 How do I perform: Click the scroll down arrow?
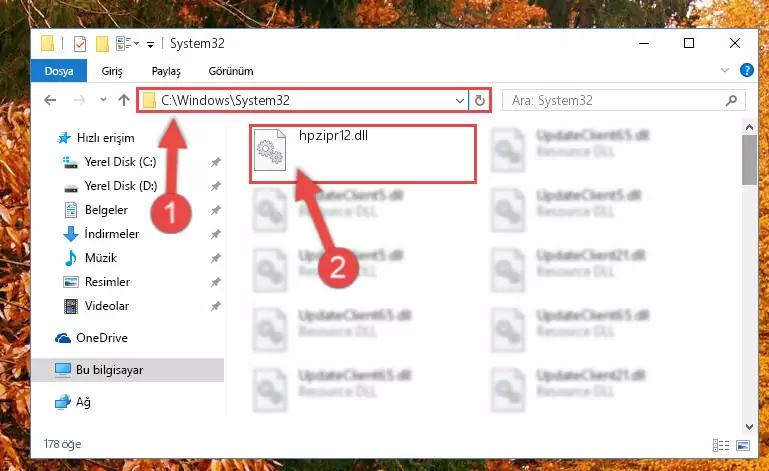pos(749,427)
